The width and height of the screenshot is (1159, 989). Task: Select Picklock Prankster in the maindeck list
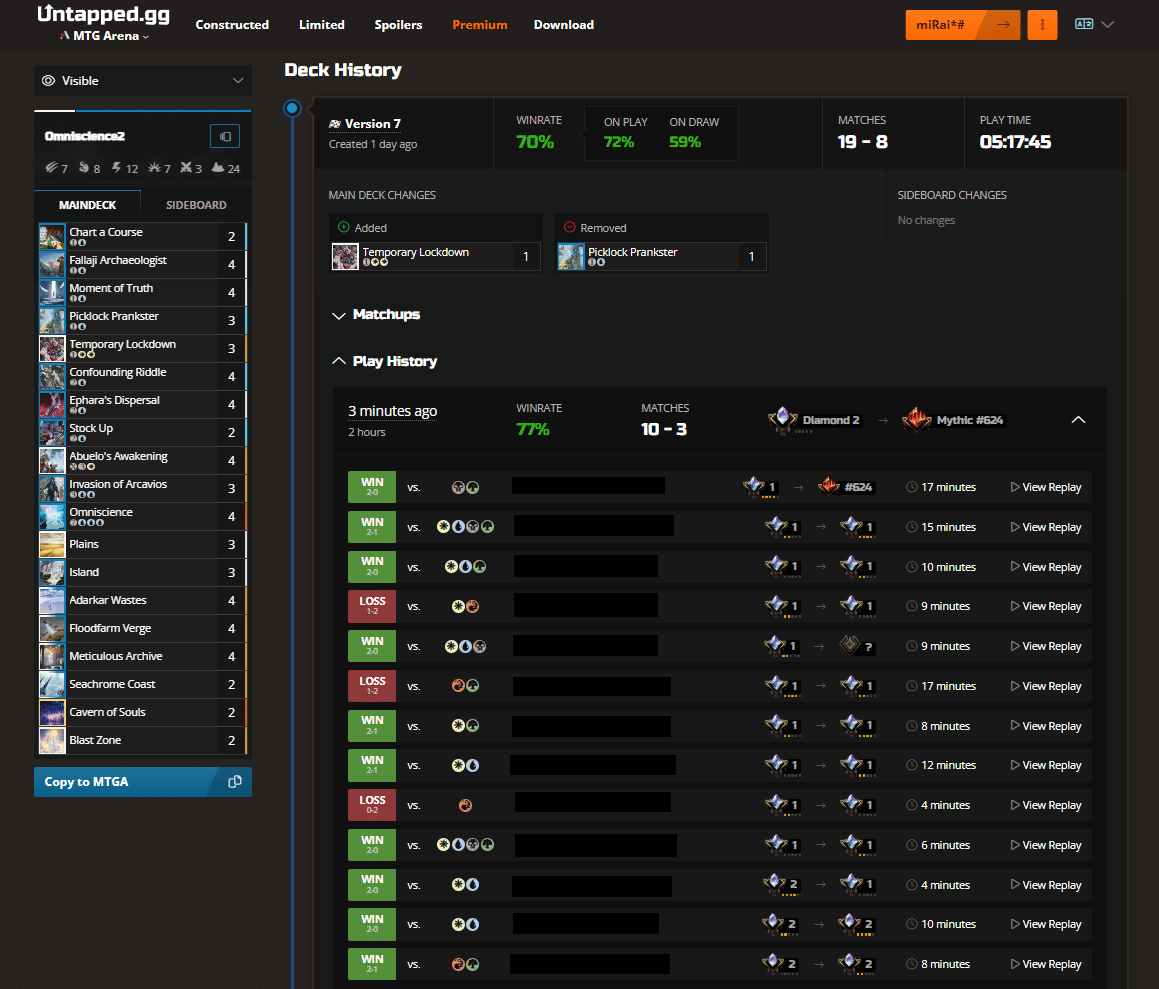pyautogui.click(x=142, y=321)
